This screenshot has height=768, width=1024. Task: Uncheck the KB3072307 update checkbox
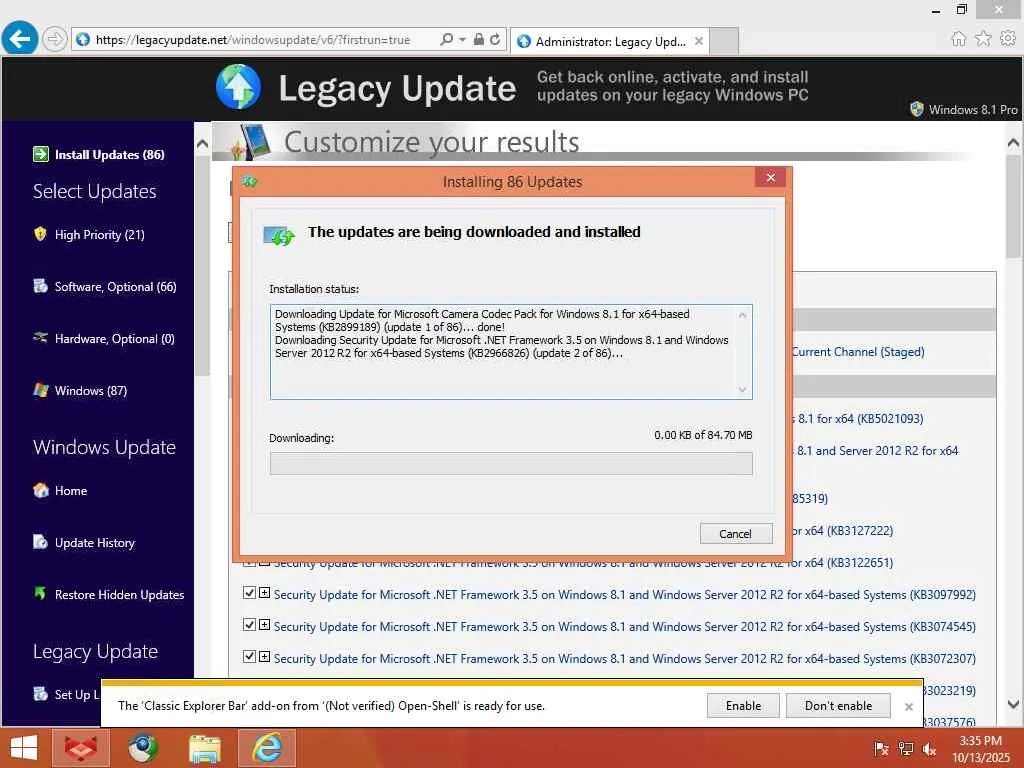coord(249,657)
